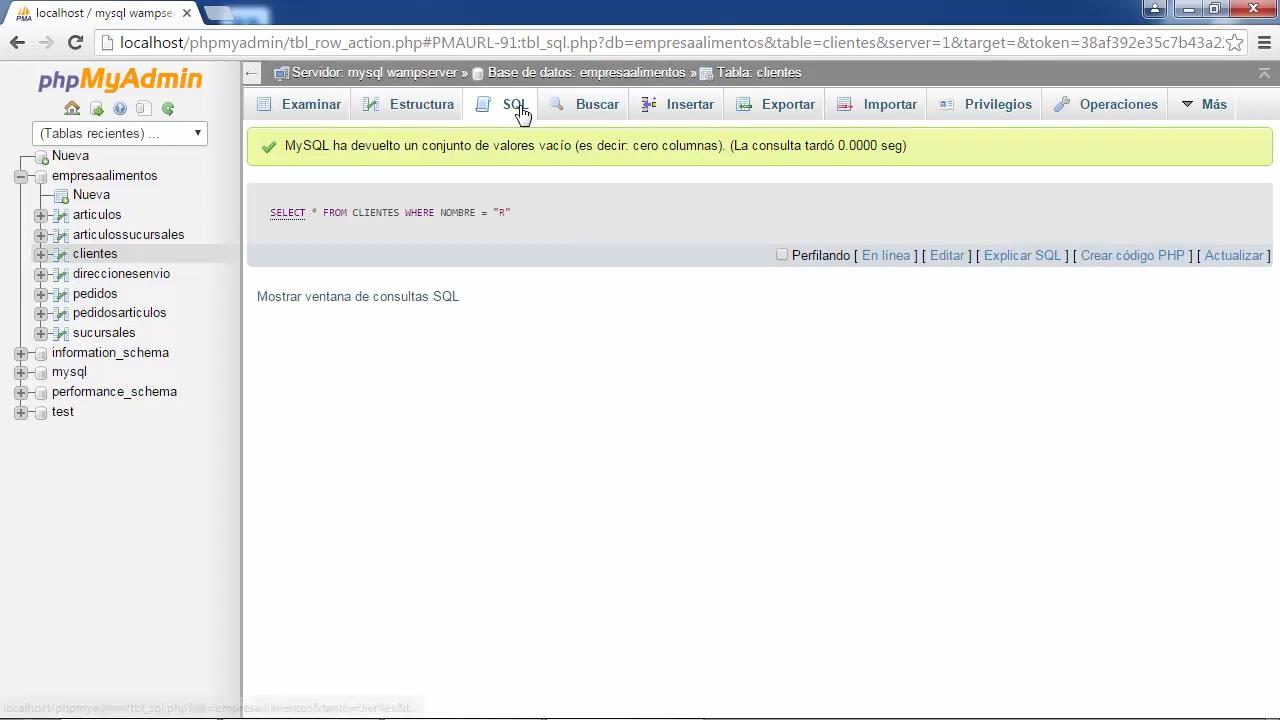Click the En línea link
Viewport: 1280px width, 720px height.
coord(886,255)
